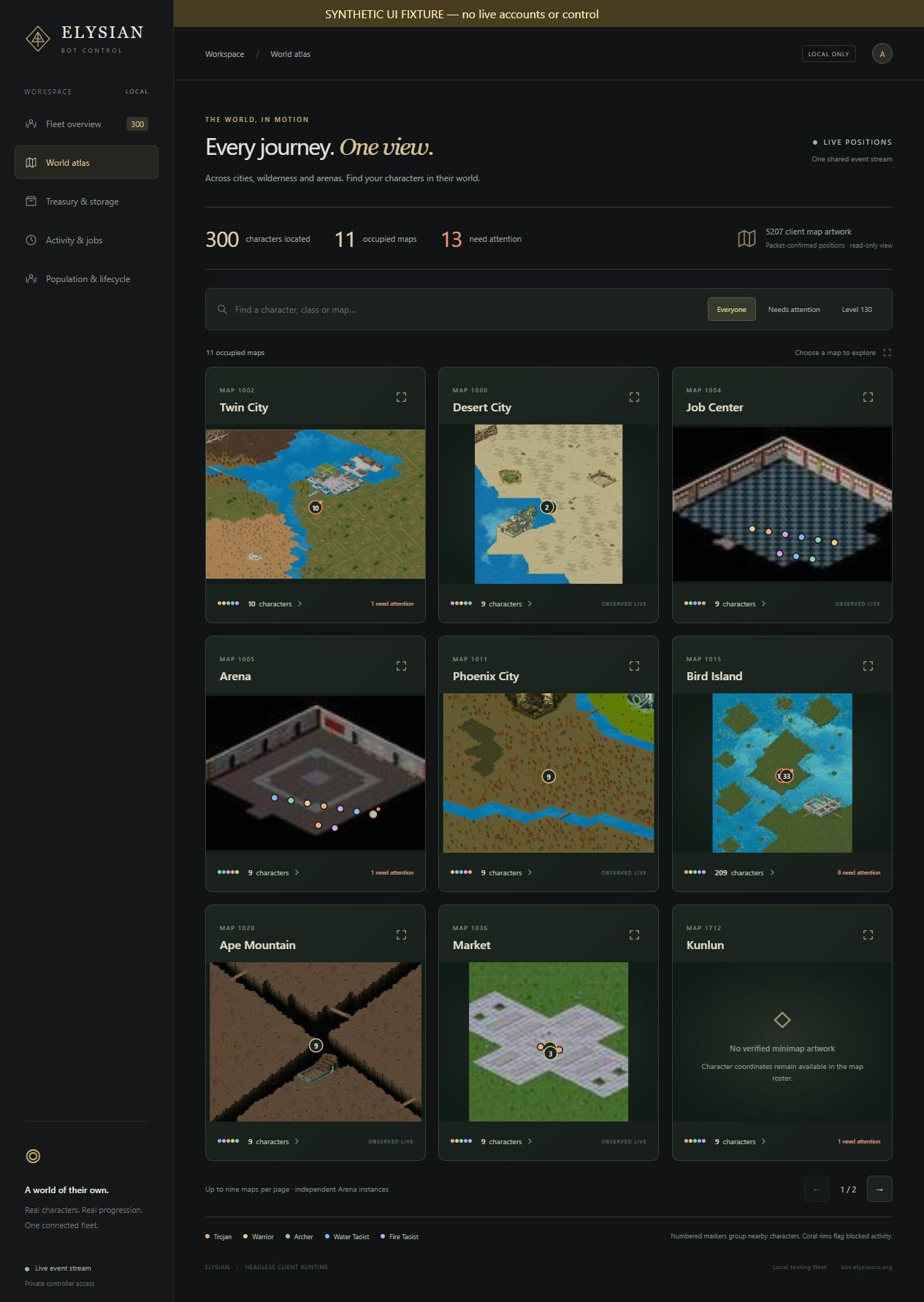The height and width of the screenshot is (1302, 924).
Task: Click Trojan legend color dot
Action: tap(207, 1236)
